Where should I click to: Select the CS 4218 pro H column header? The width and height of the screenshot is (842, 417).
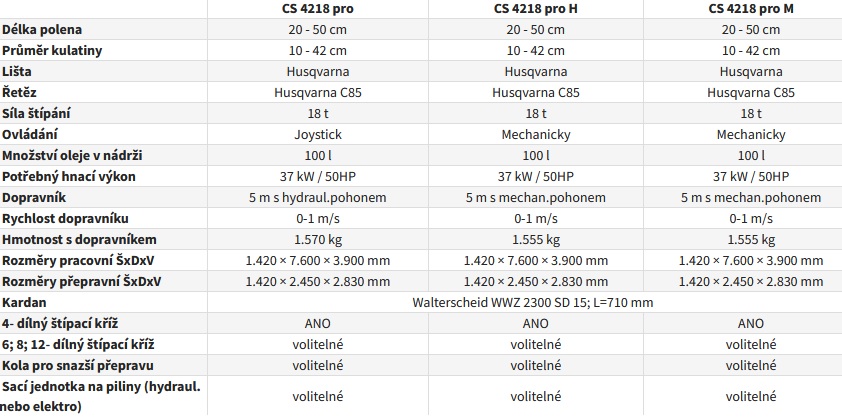pos(535,9)
